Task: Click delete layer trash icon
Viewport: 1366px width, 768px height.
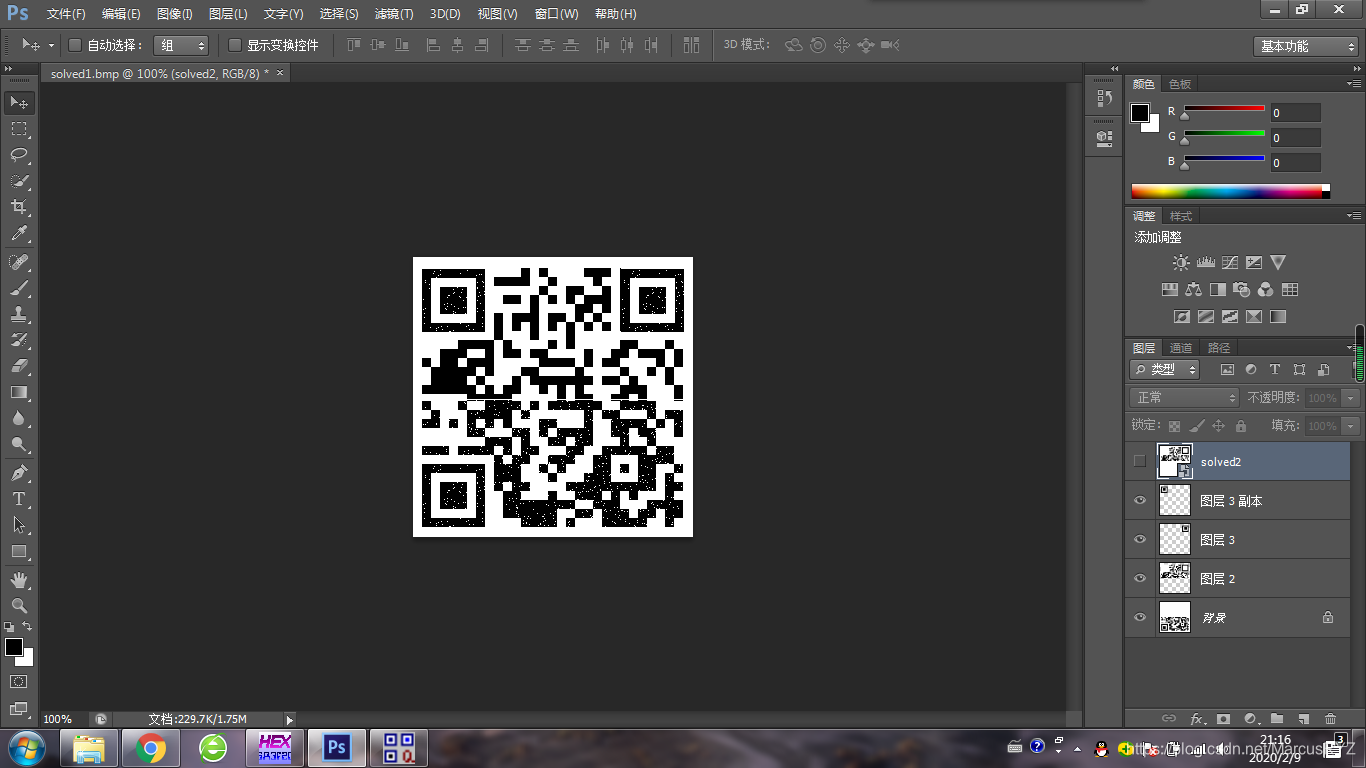Action: click(1330, 718)
